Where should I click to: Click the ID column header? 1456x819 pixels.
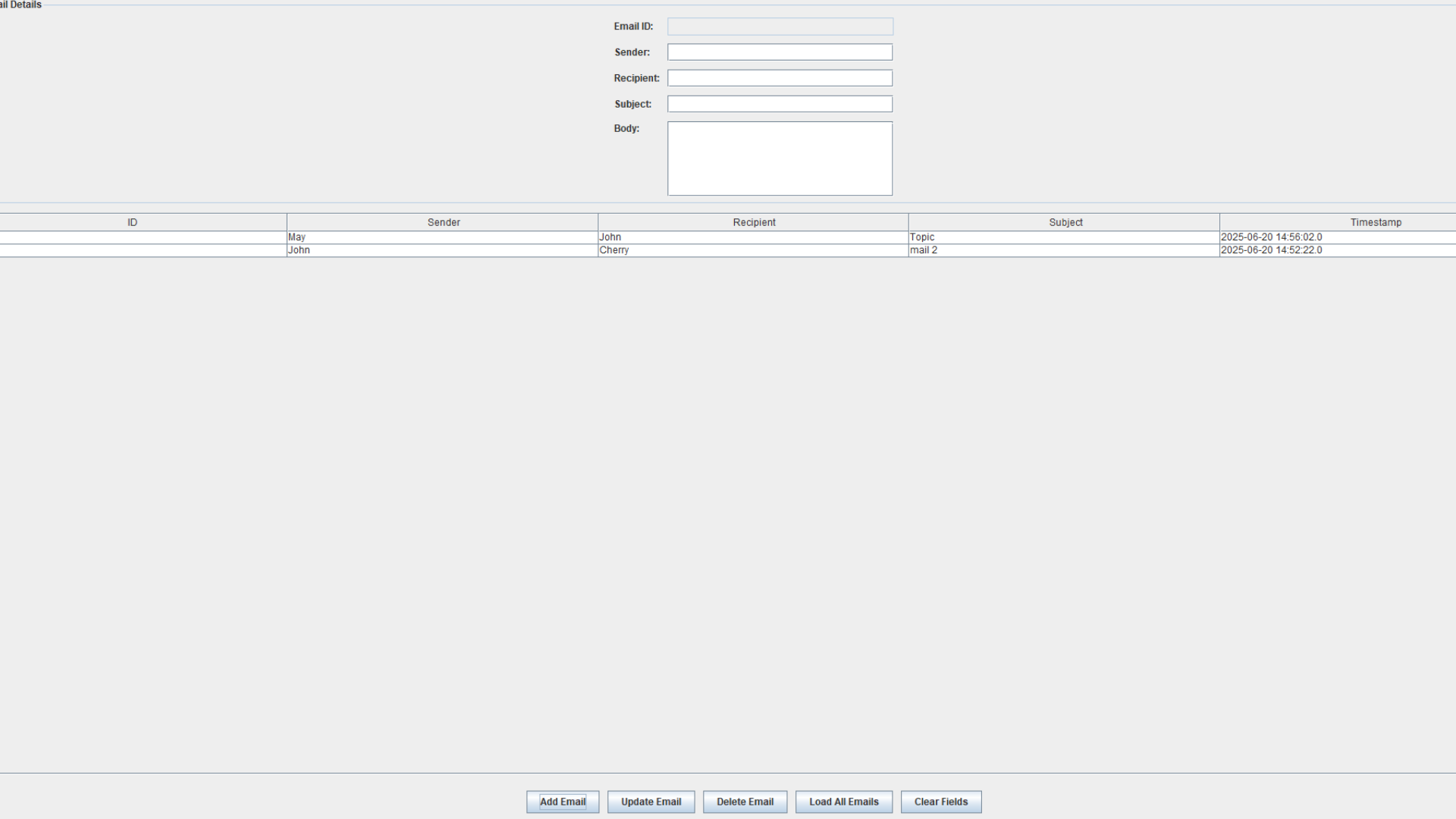132,222
